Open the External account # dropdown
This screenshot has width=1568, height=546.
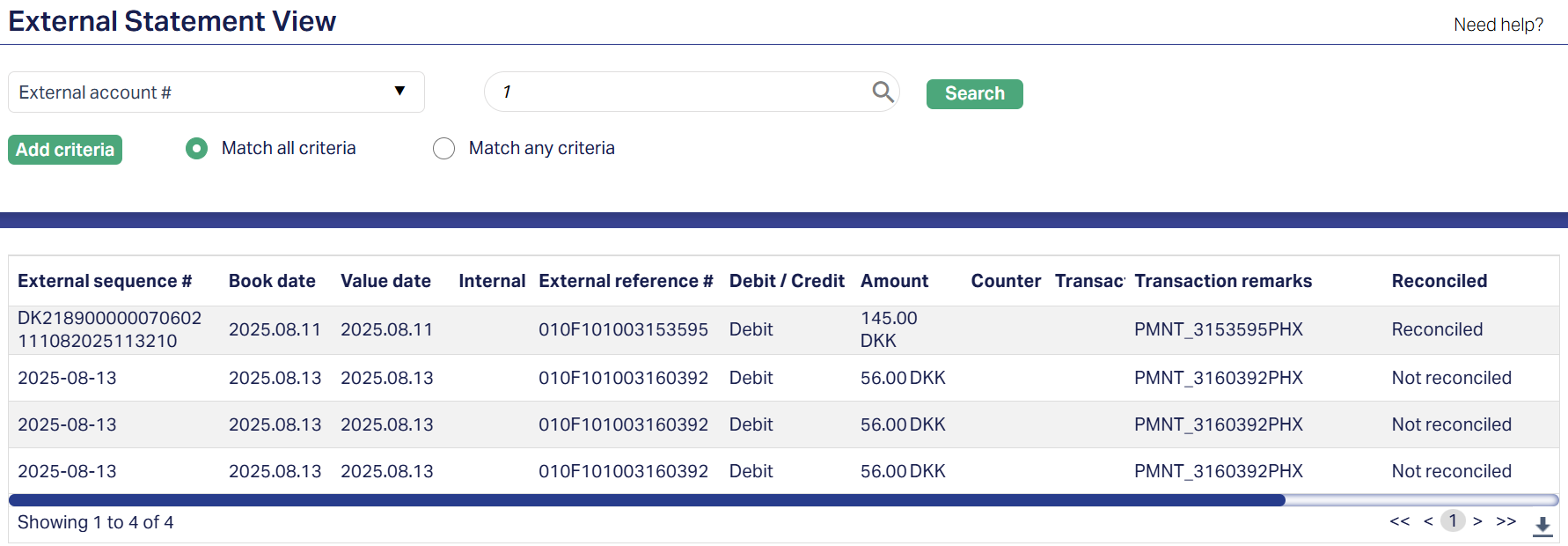216,92
